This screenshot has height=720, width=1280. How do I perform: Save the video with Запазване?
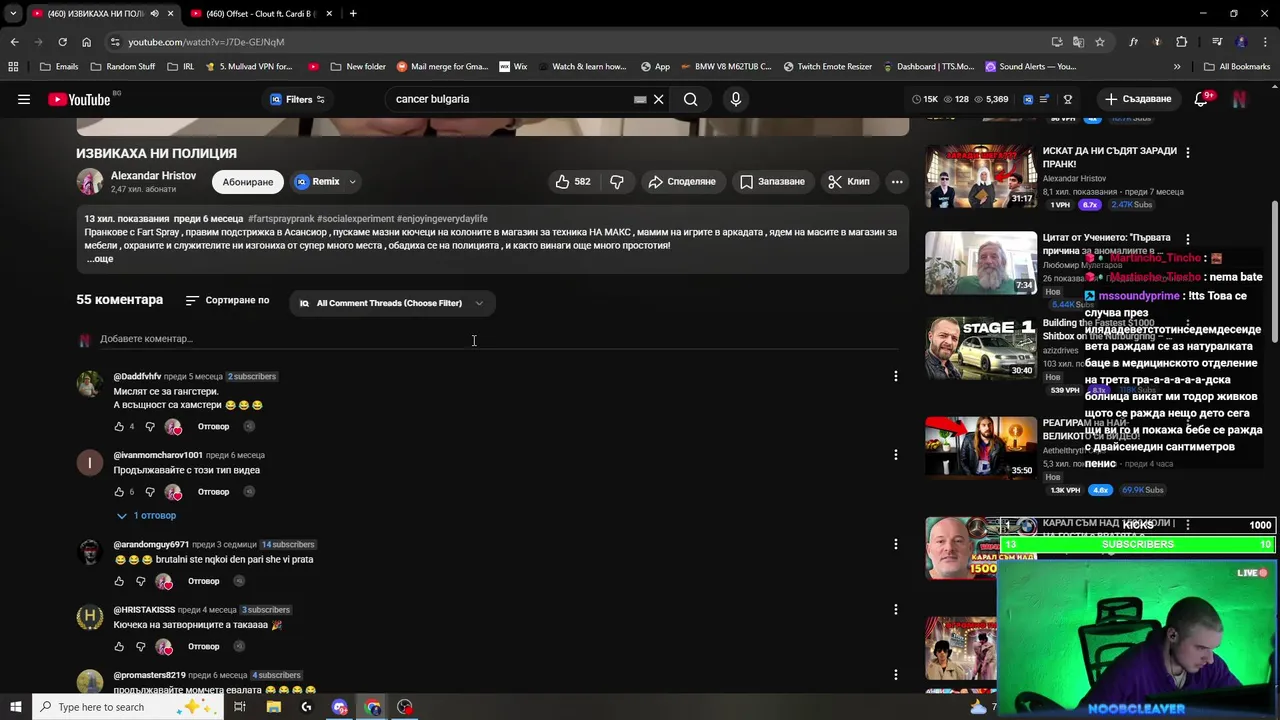772,182
